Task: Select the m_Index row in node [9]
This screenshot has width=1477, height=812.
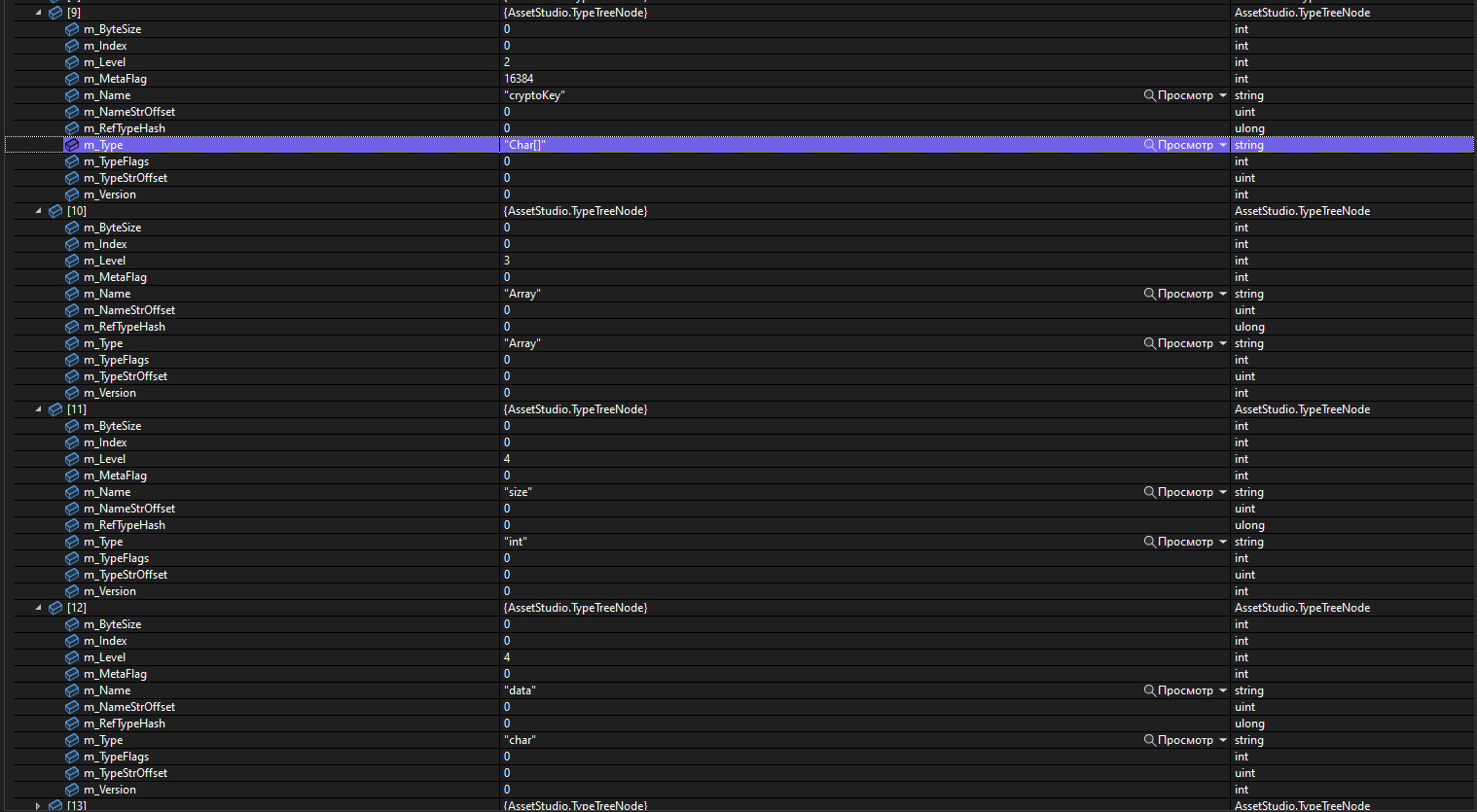Action: click(739, 46)
